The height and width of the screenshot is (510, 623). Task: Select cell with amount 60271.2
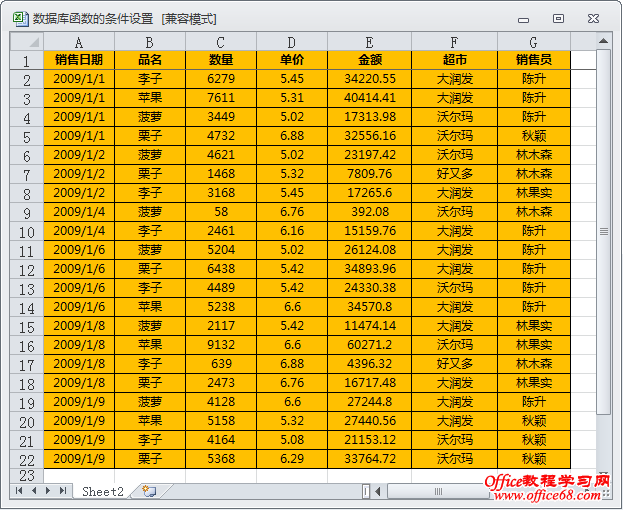click(370, 345)
